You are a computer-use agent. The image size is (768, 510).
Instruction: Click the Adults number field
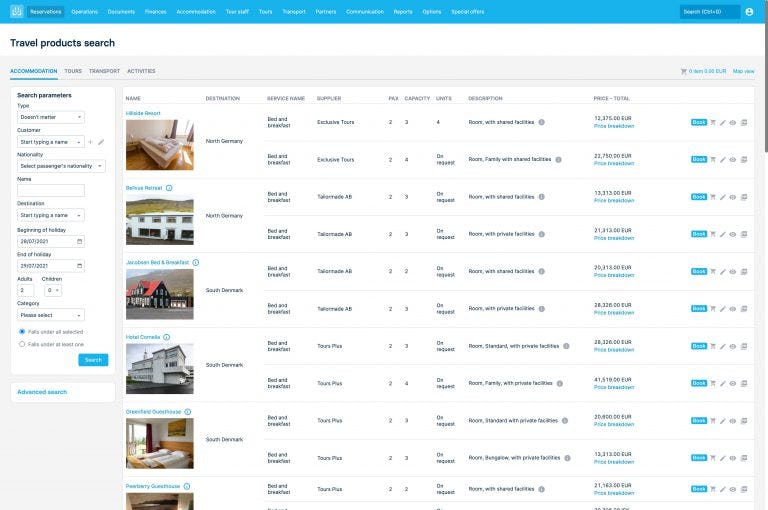pyautogui.click(x=25, y=291)
